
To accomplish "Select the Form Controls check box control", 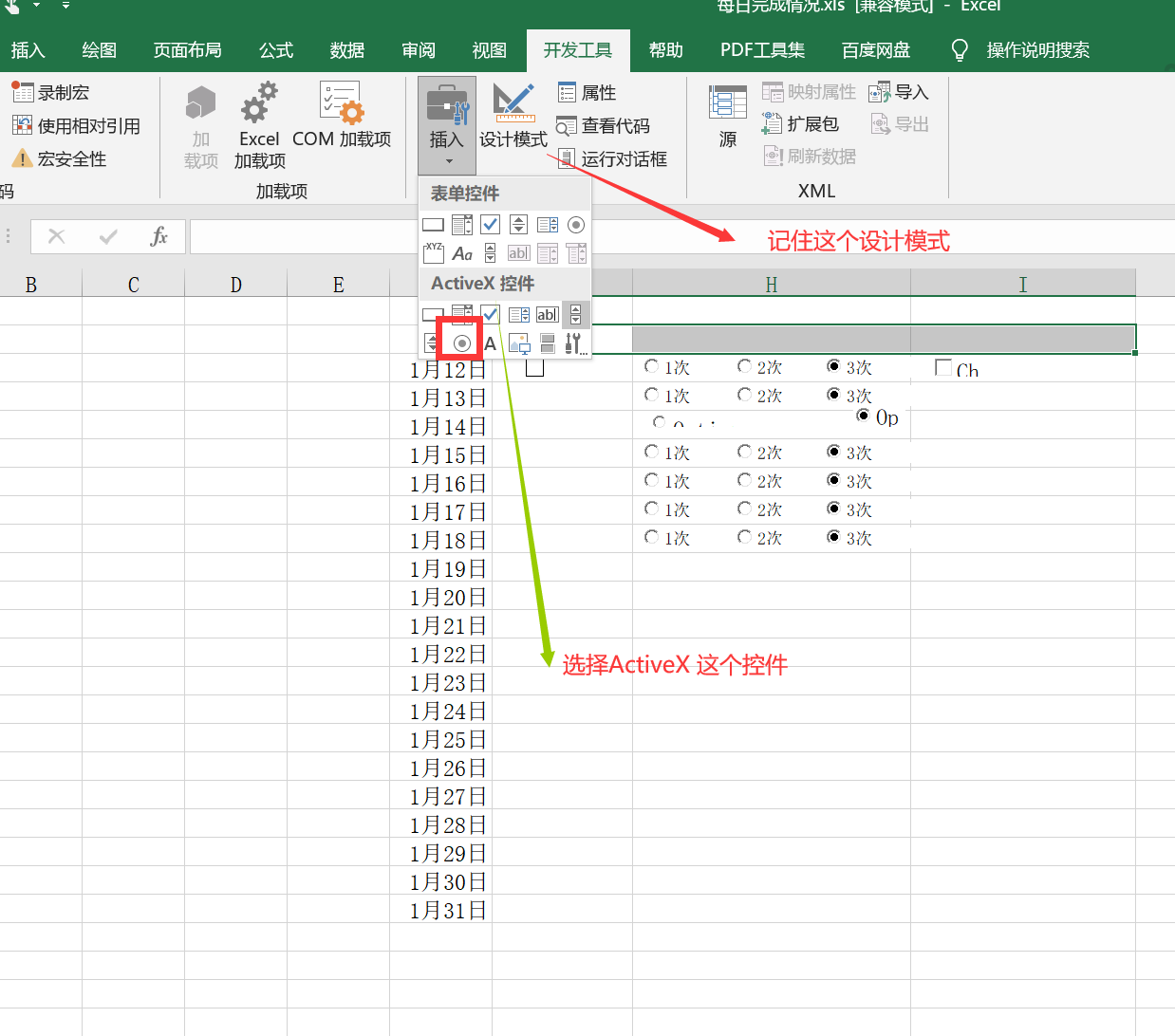I will tap(490, 225).
